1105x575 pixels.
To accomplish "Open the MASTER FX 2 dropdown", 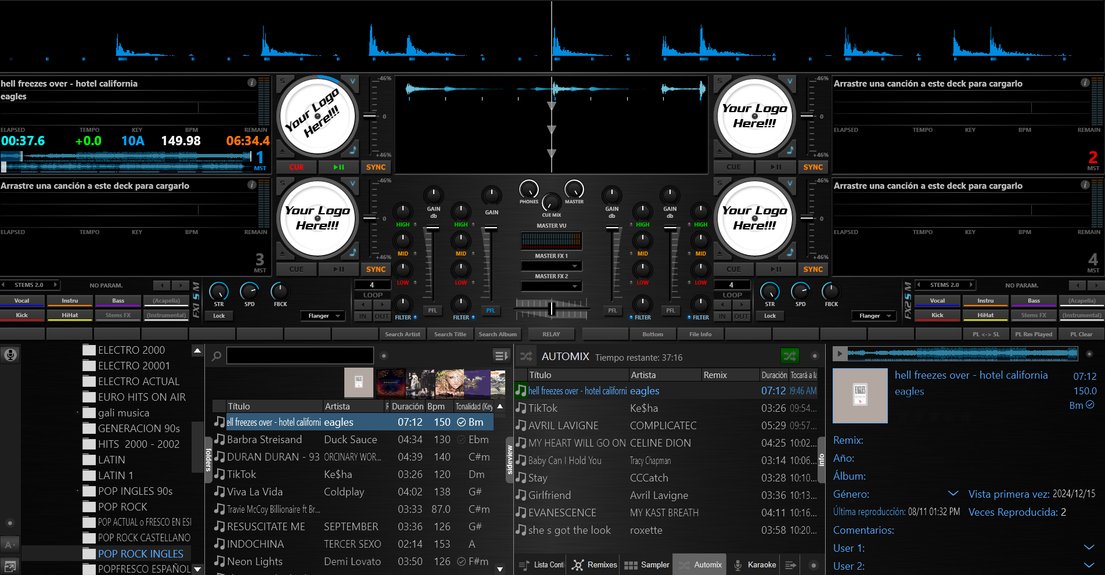I will (x=551, y=286).
